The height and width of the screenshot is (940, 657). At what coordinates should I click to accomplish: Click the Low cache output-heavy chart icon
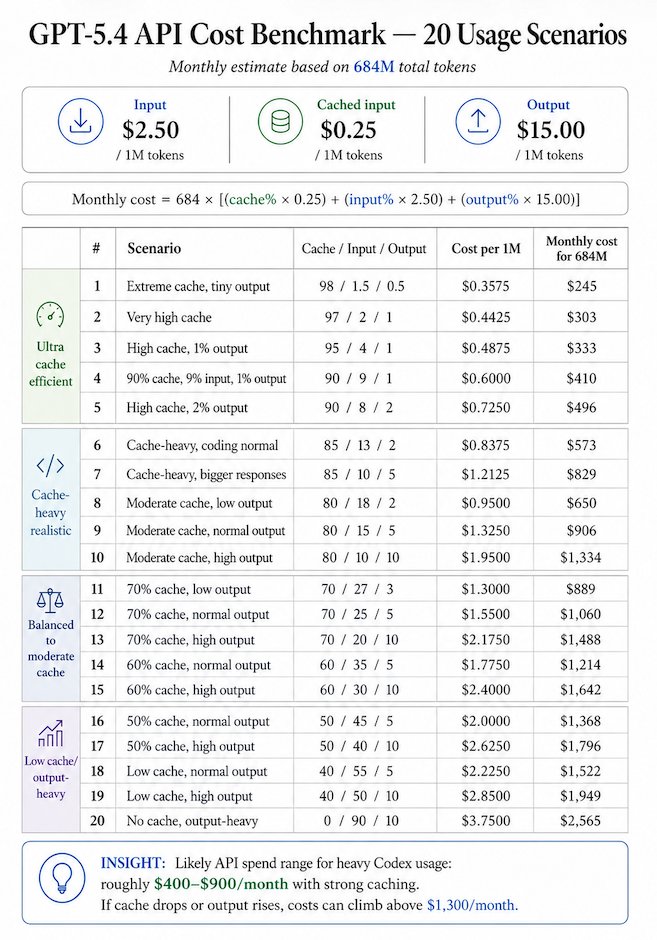50,734
